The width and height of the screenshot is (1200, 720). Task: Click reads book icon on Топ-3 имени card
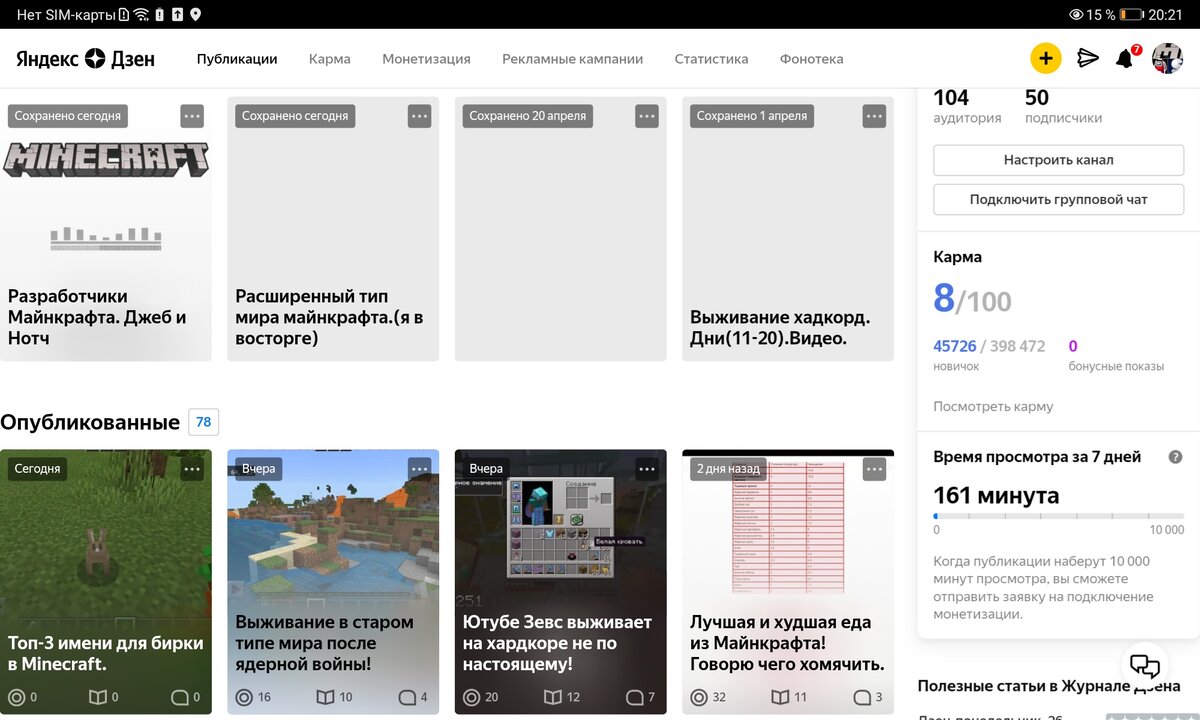coord(98,697)
